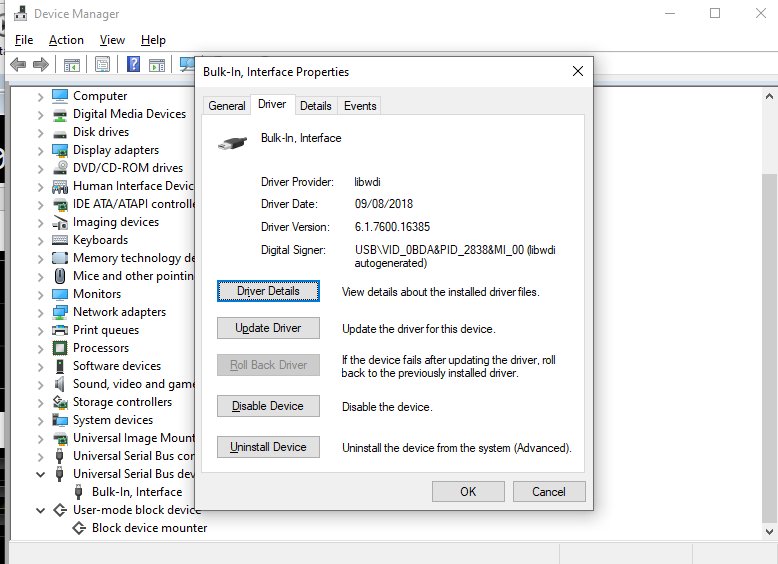Open the Action menu
The width and height of the screenshot is (778, 564).
click(66, 40)
